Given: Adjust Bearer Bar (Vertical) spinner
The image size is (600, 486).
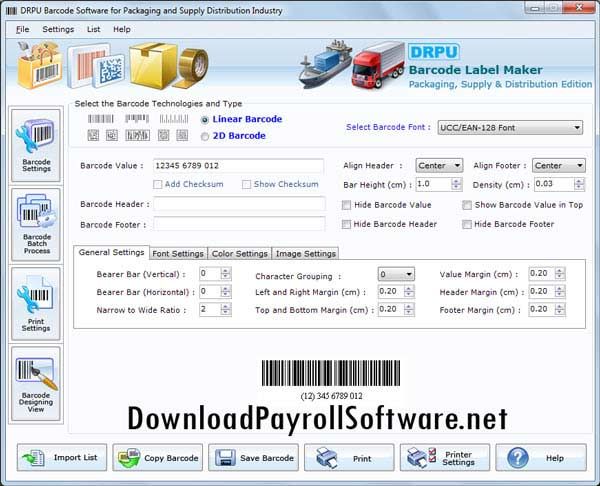Looking at the screenshot, I should [x=225, y=273].
